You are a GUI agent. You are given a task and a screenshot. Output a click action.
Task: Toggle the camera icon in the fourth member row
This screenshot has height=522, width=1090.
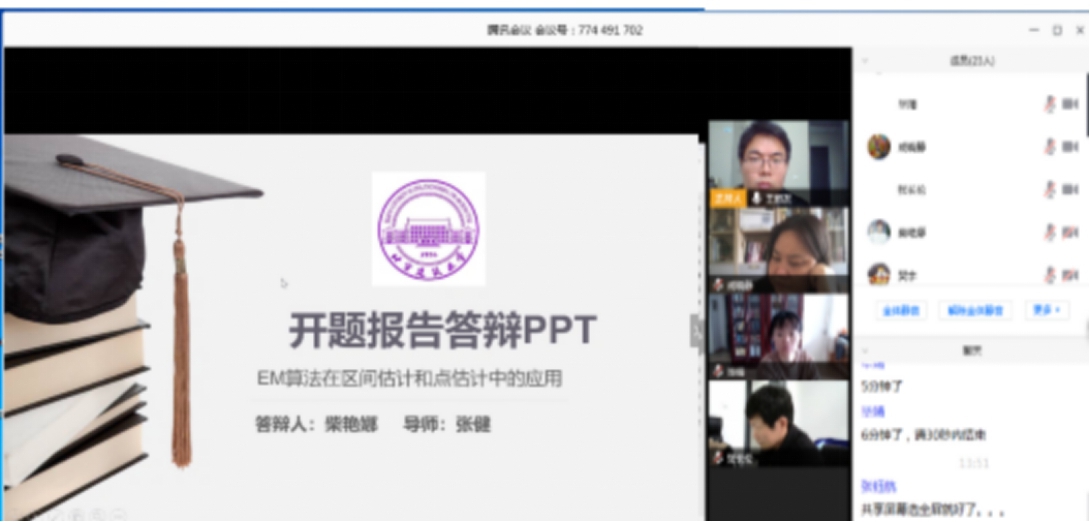pos(1070,232)
